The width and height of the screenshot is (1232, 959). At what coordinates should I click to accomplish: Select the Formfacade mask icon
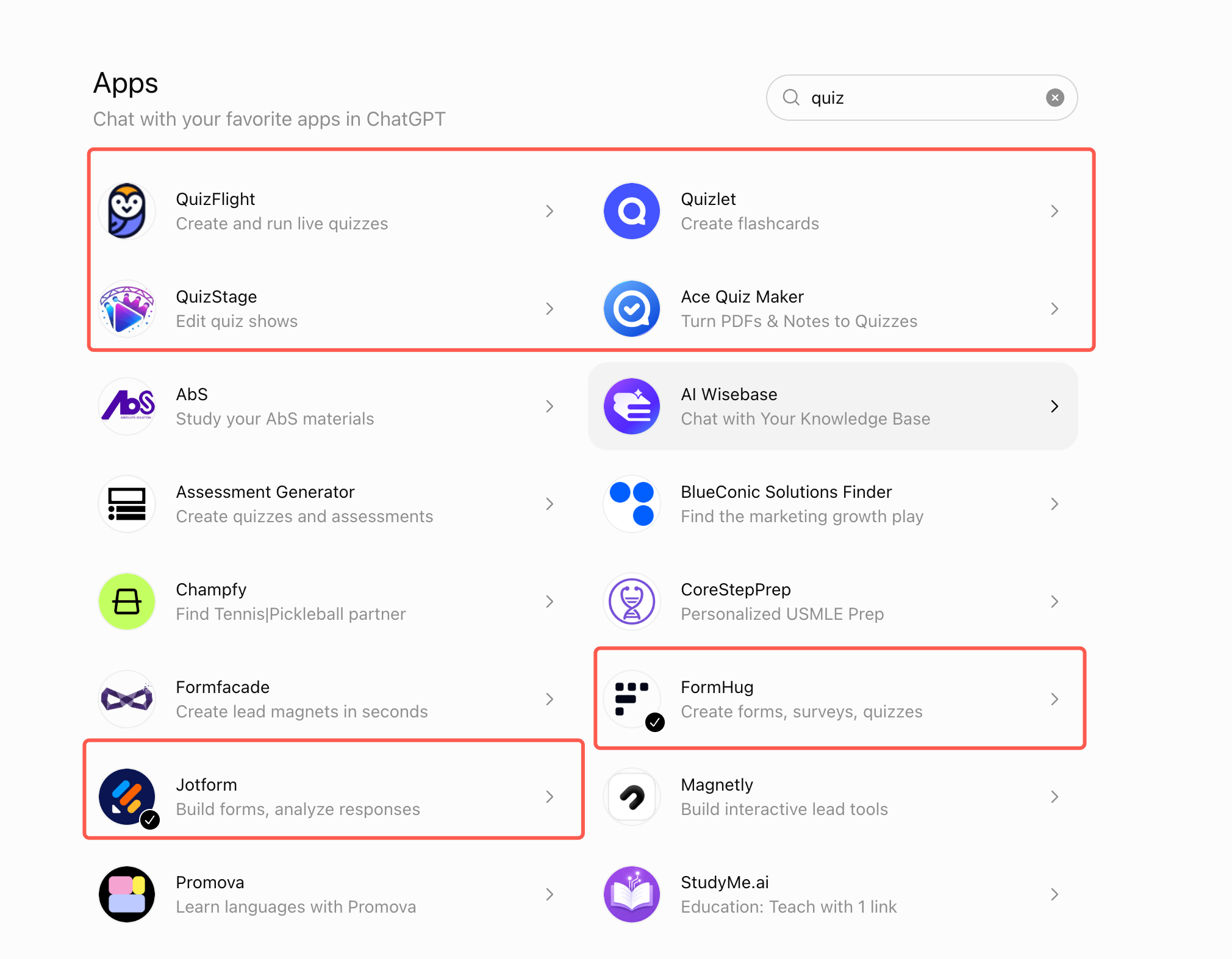(127, 699)
